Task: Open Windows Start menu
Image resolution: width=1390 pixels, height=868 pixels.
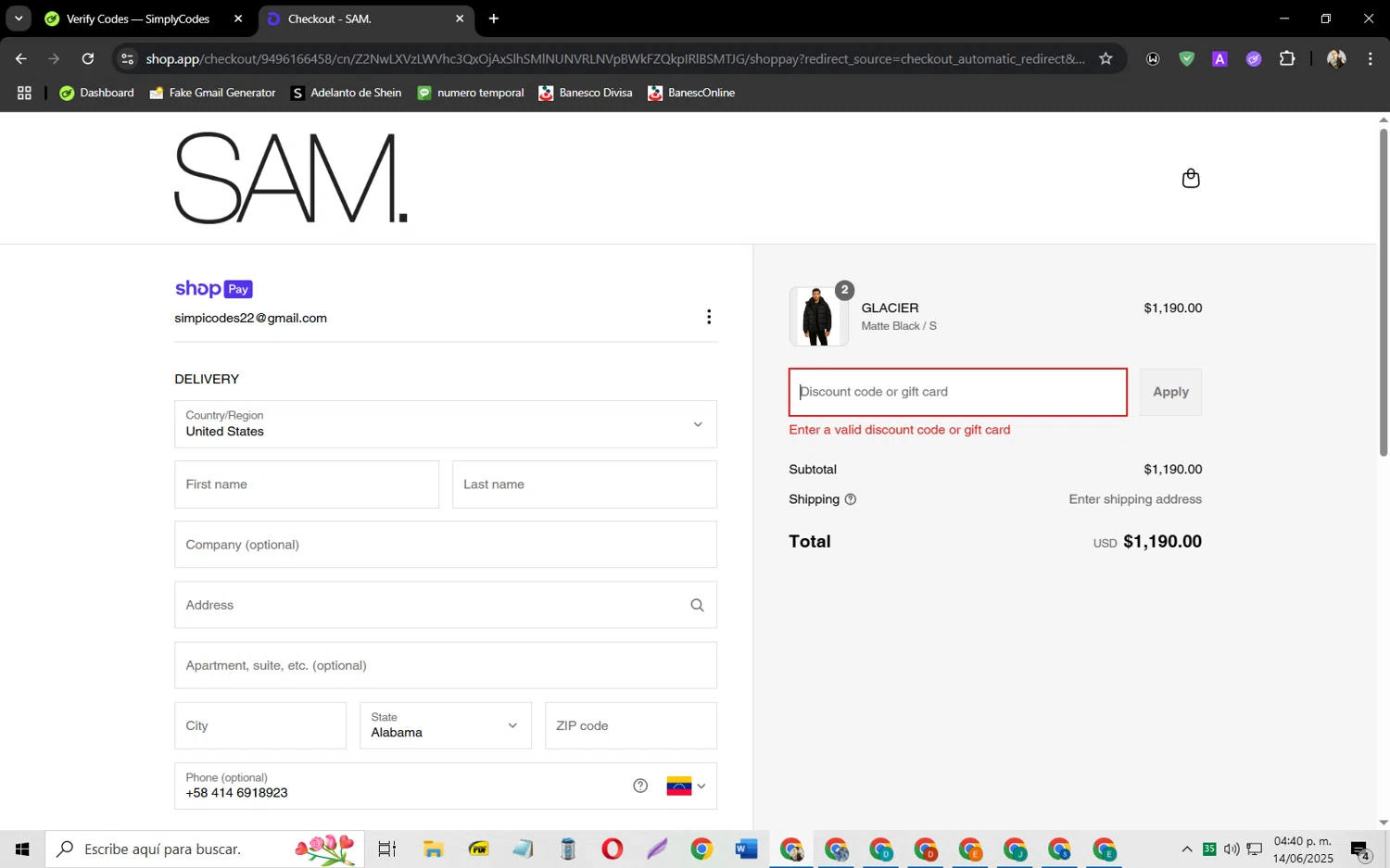Action: tap(22, 849)
